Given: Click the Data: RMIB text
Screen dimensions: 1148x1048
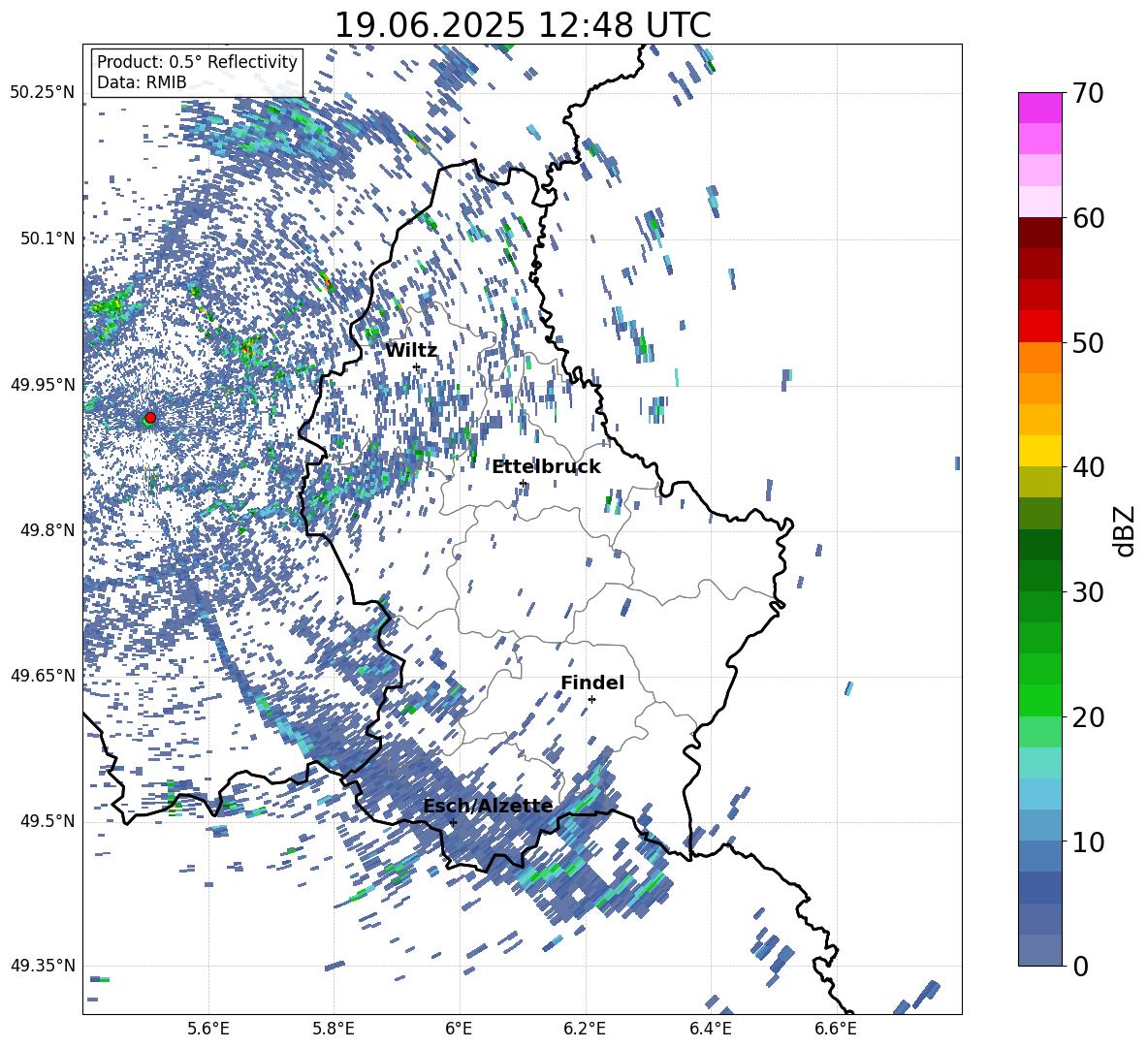Looking at the screenshot, I should click(x=142, y=82).
